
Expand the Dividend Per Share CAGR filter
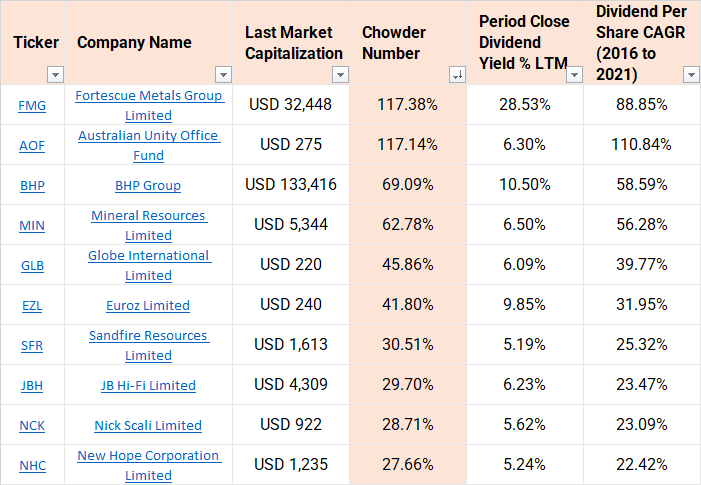click(690, 75)
